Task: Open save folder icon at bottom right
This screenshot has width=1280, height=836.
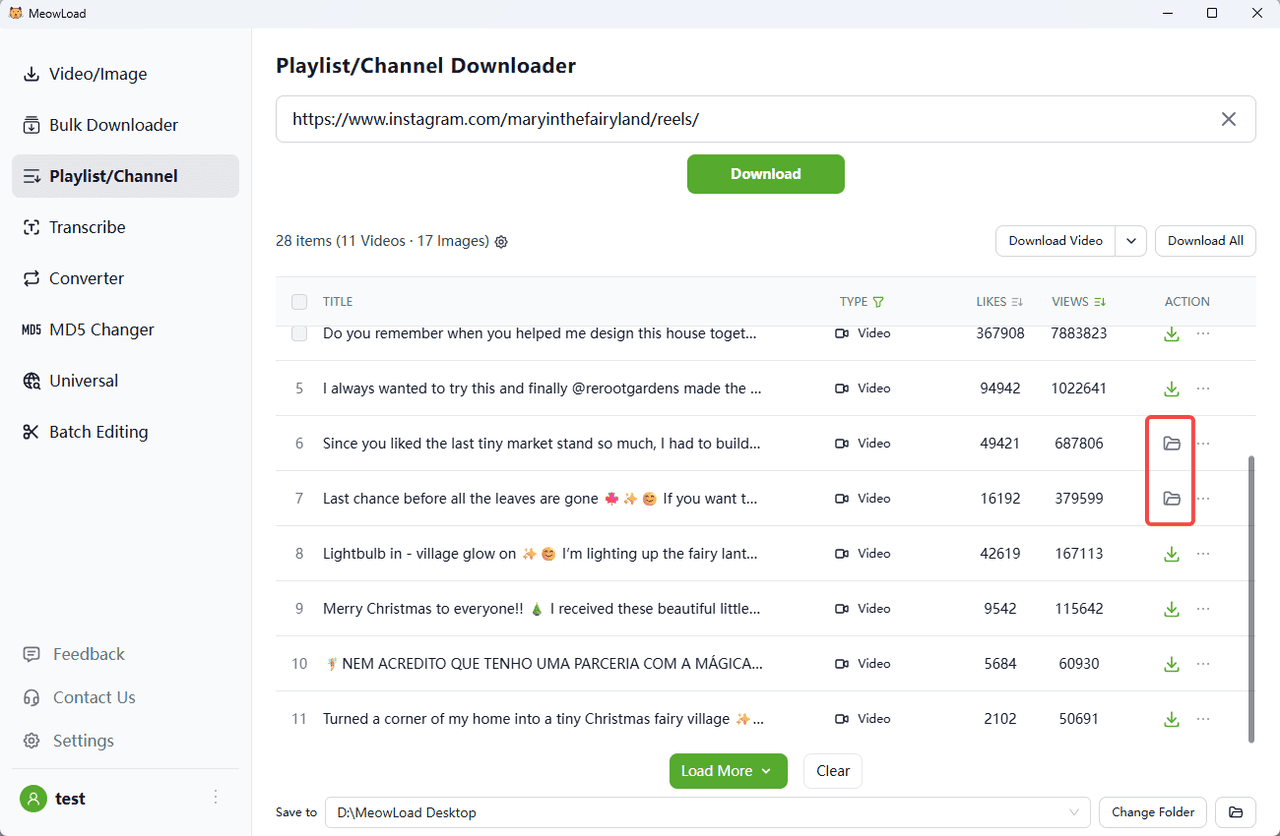Action: pyautogui.click(x=1235, y=812)
